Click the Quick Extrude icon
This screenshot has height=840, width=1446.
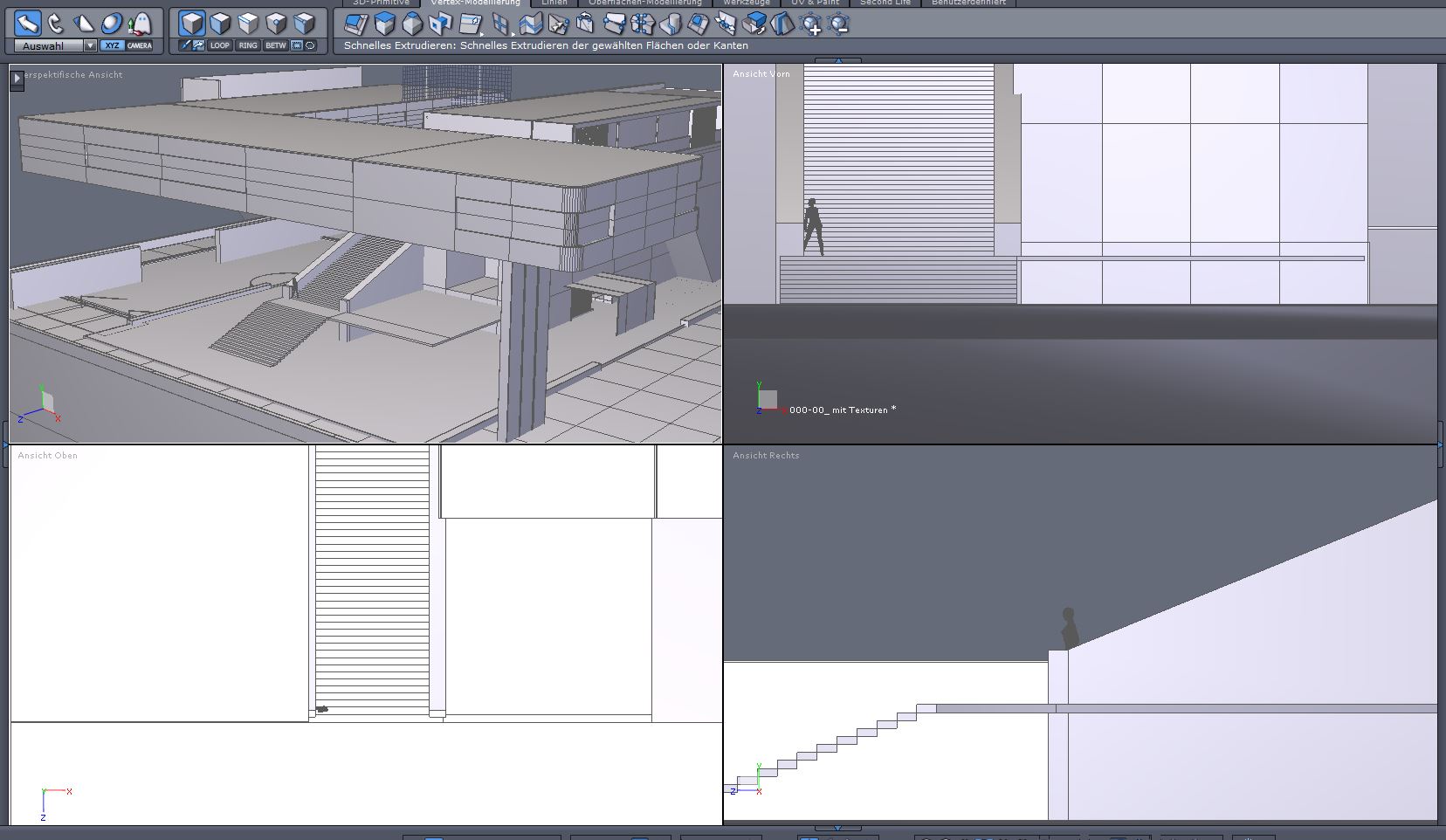click(356, 24)
